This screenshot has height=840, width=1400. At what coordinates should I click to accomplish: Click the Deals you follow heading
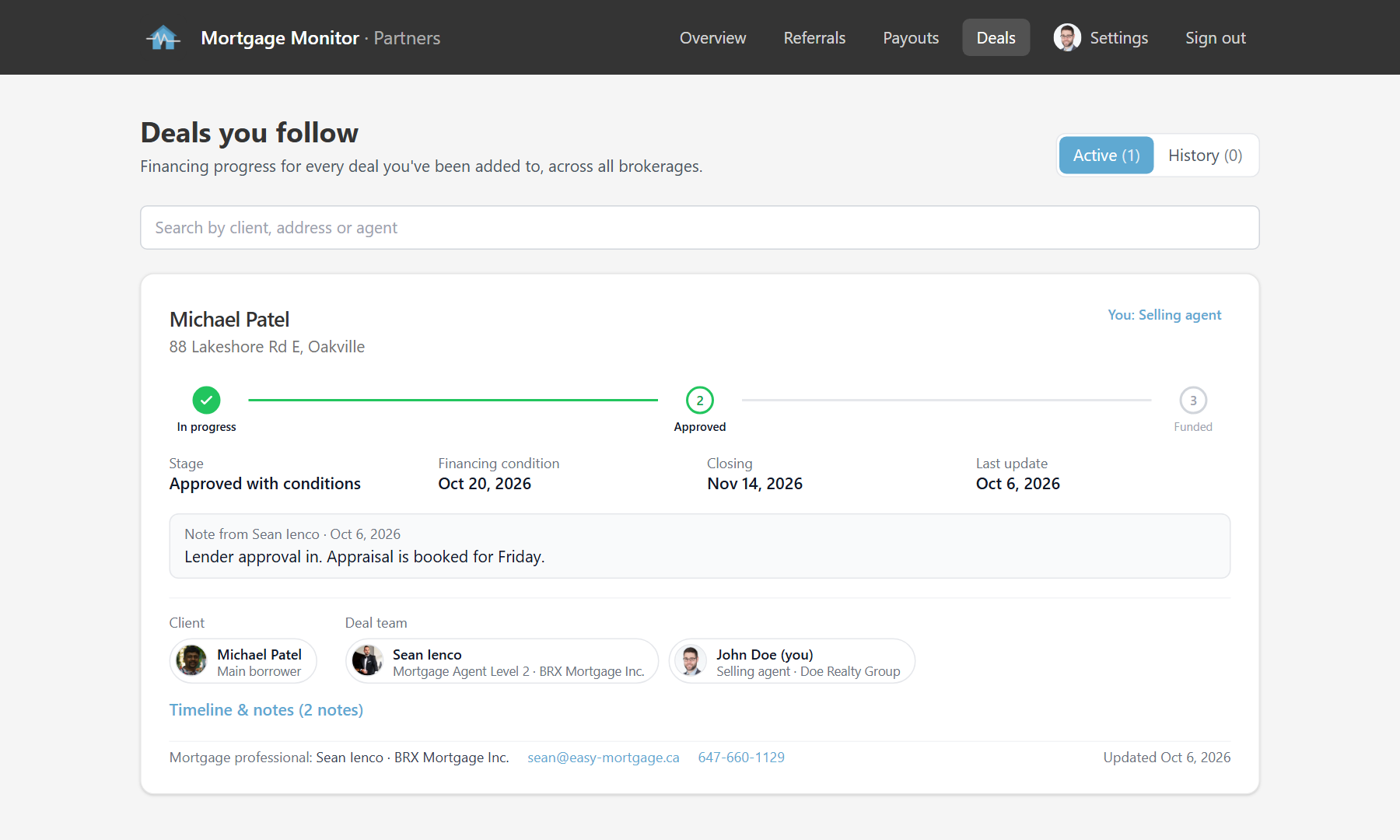coord(250,133)
